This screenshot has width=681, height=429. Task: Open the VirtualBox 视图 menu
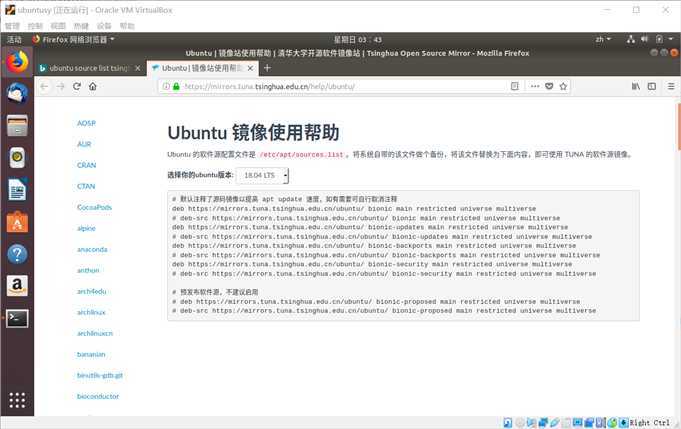pyautogui.click(x=58, y=26)
